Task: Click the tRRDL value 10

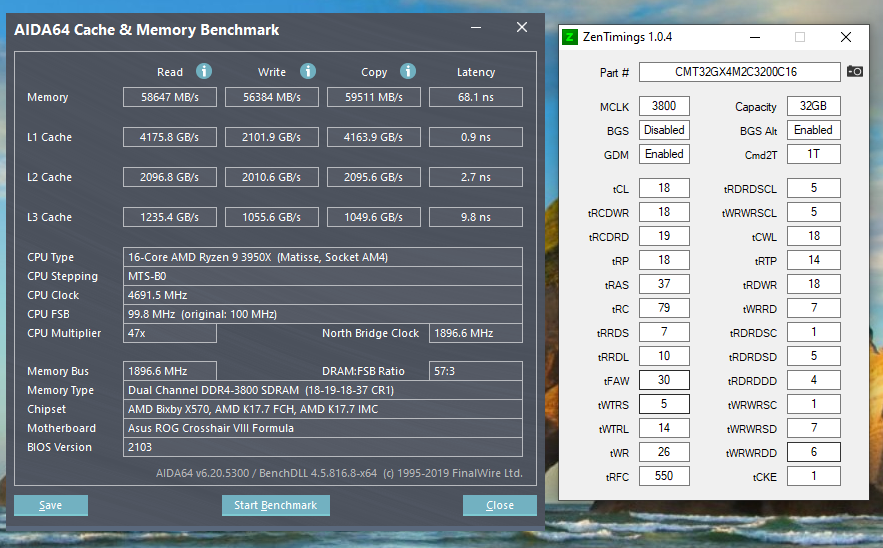Action: (664, 356)
